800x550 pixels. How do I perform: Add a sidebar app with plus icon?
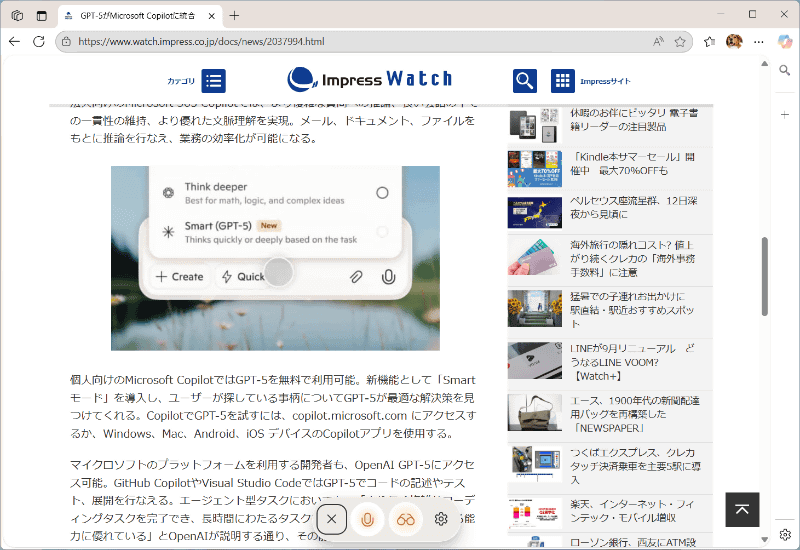785,115
